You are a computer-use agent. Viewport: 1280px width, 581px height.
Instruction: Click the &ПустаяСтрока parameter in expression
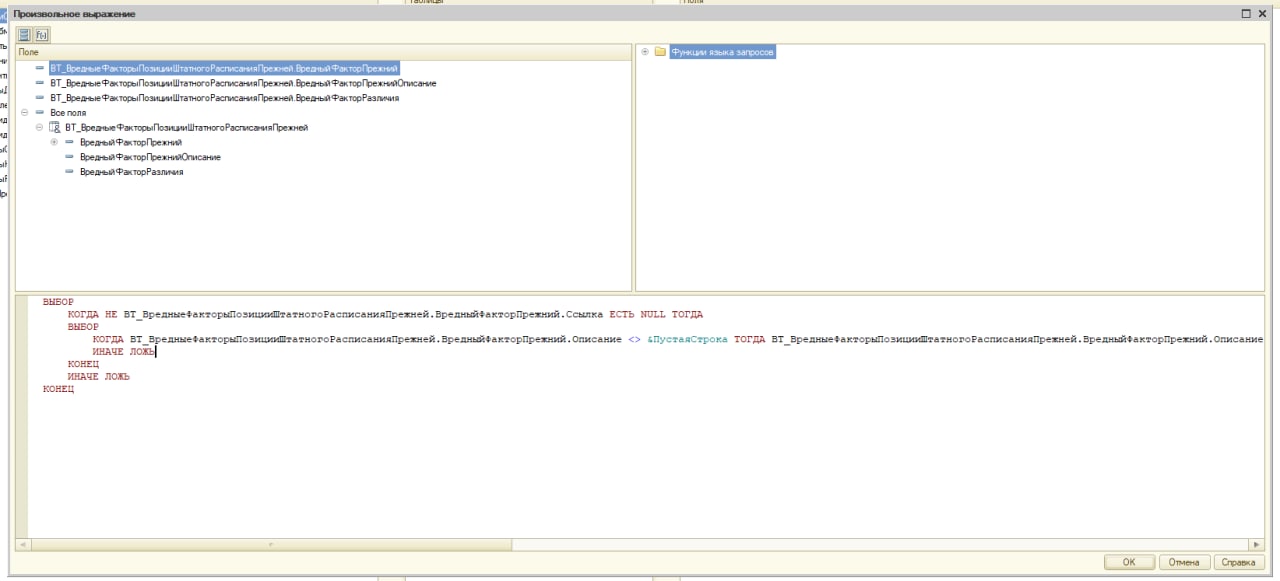click(687, 340)
